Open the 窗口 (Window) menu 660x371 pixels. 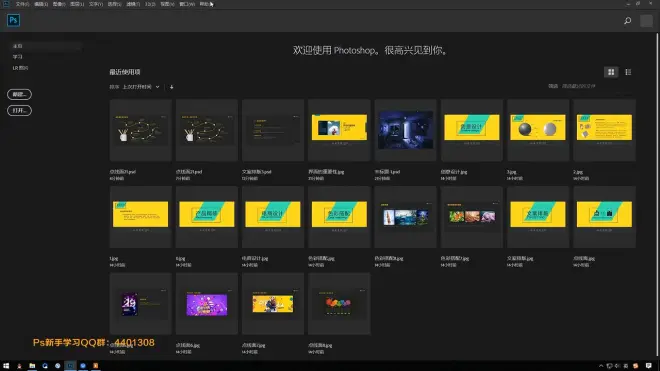pyautogui.click(x=186, y=4)
